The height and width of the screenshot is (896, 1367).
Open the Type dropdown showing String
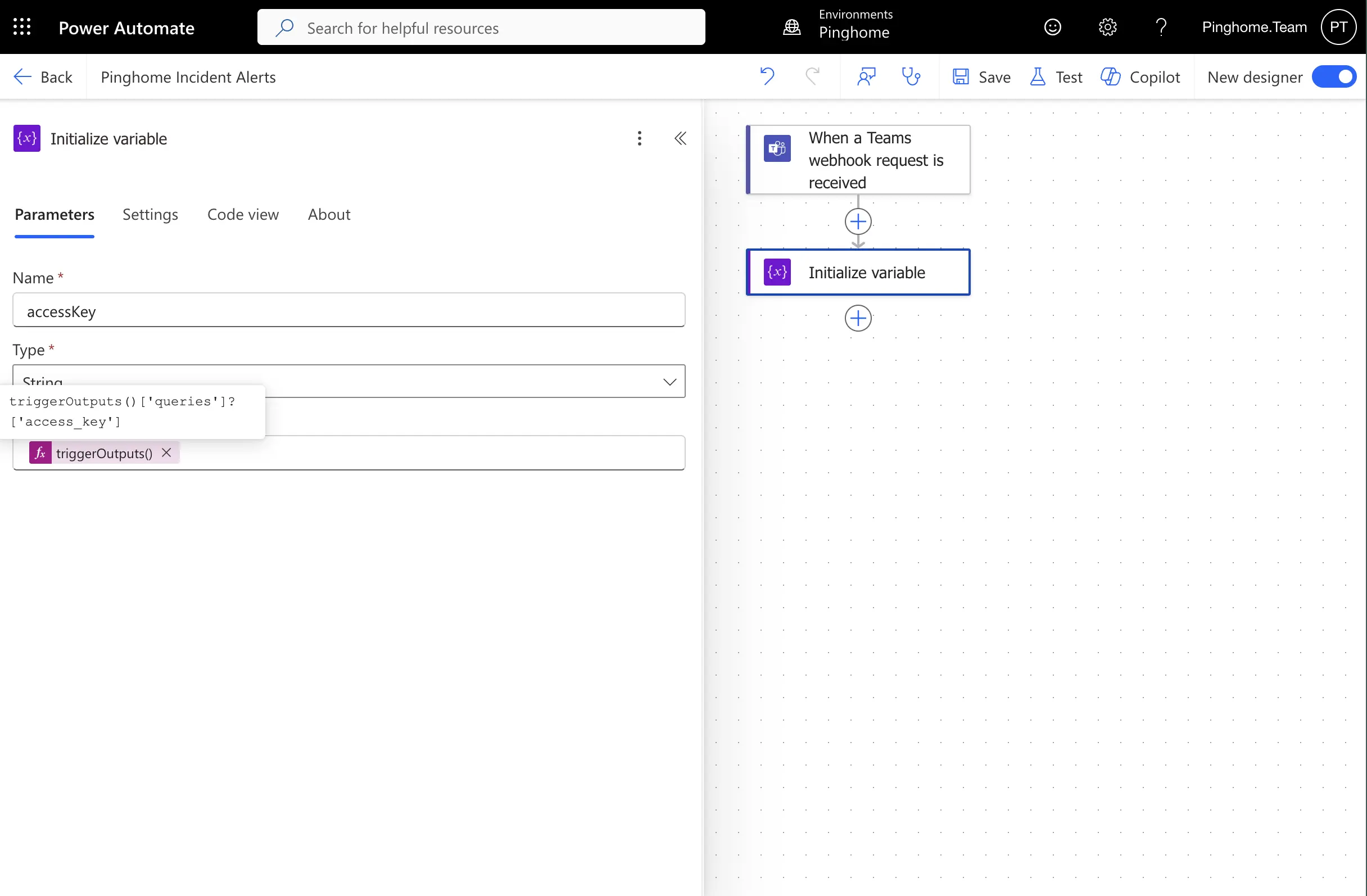click(669, 381)
